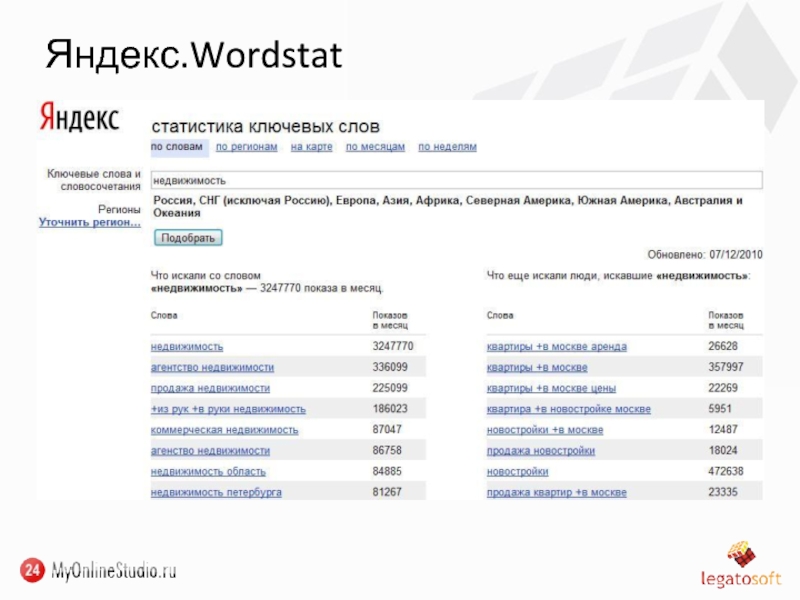Open the 'недвижимость' keyword link

pos(187,347)
